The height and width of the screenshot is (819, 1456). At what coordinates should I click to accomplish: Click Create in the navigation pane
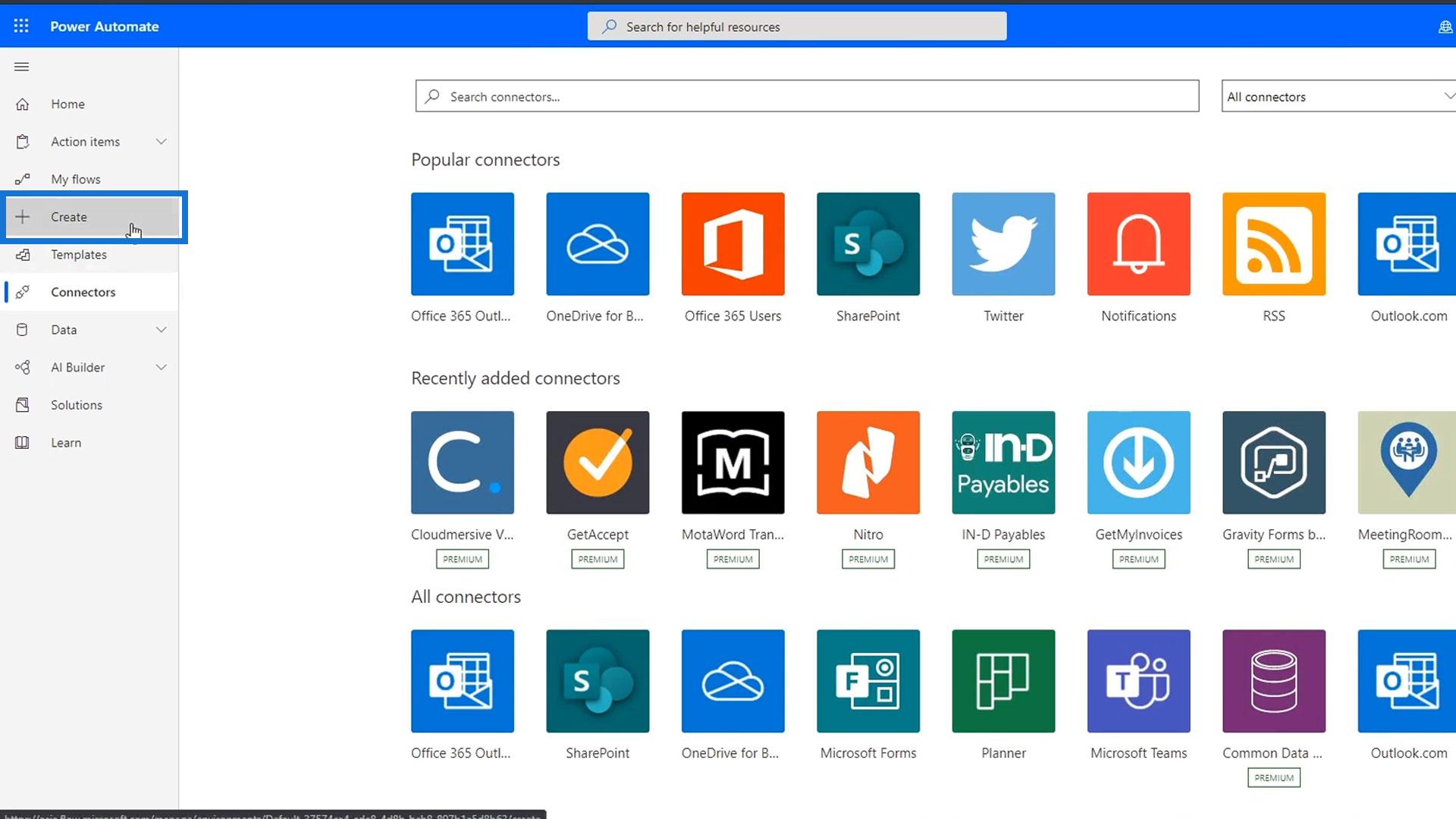pos(68,217)
